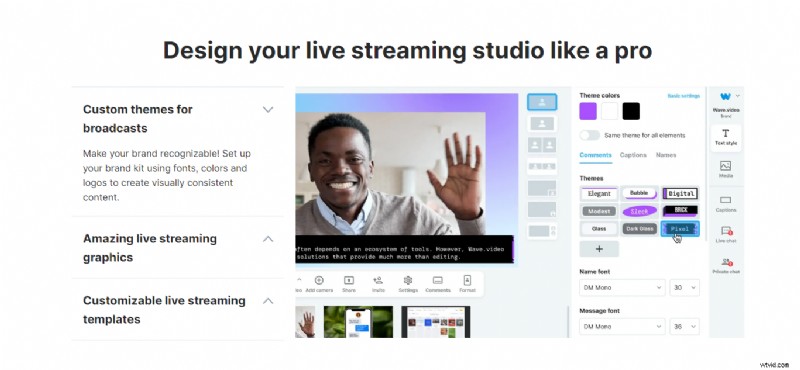Open the Name font DM Mono dropdown
Viewport: 800px width, 370px height.
click(622, 287)
